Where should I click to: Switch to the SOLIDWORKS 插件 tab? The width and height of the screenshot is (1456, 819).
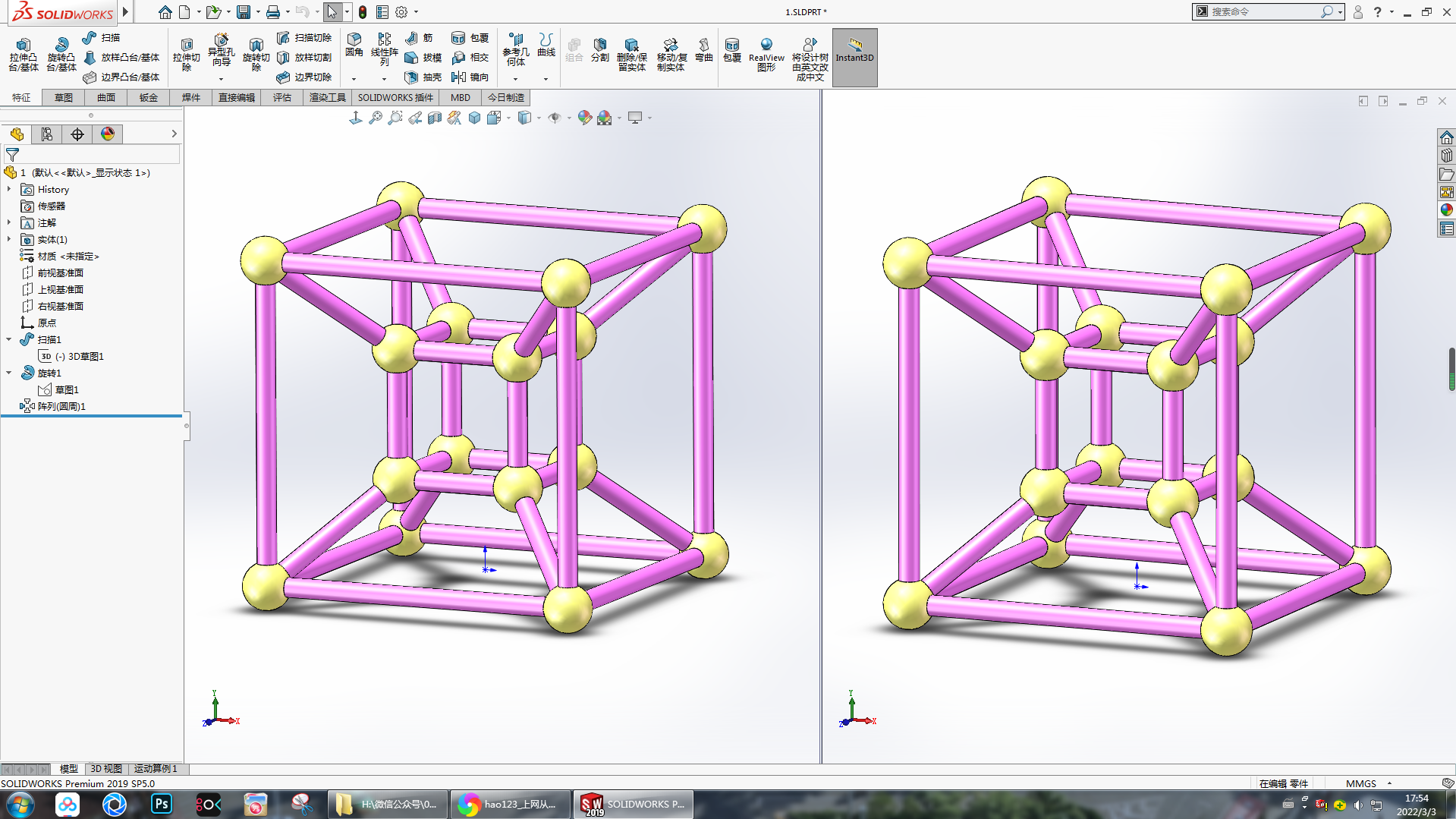click(395, 97)
